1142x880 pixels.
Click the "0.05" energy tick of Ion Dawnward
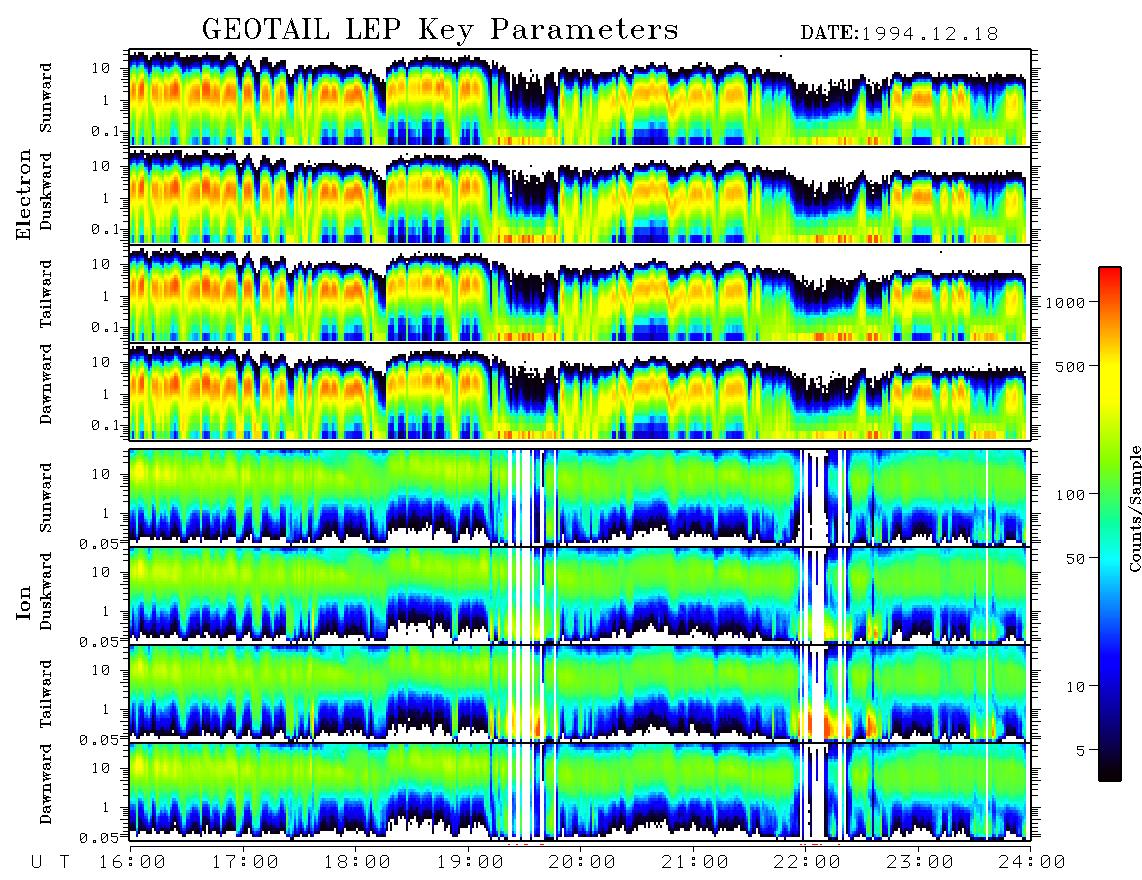click(100, 837)
